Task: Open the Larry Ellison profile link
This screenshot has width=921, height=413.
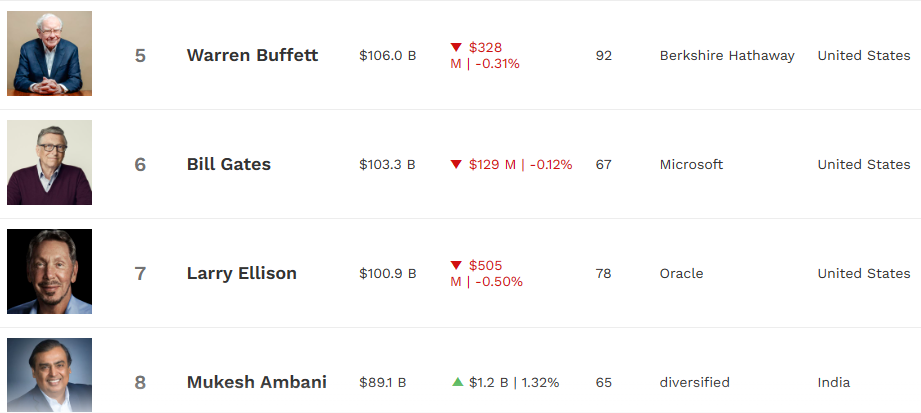Action: click(242, 273)
